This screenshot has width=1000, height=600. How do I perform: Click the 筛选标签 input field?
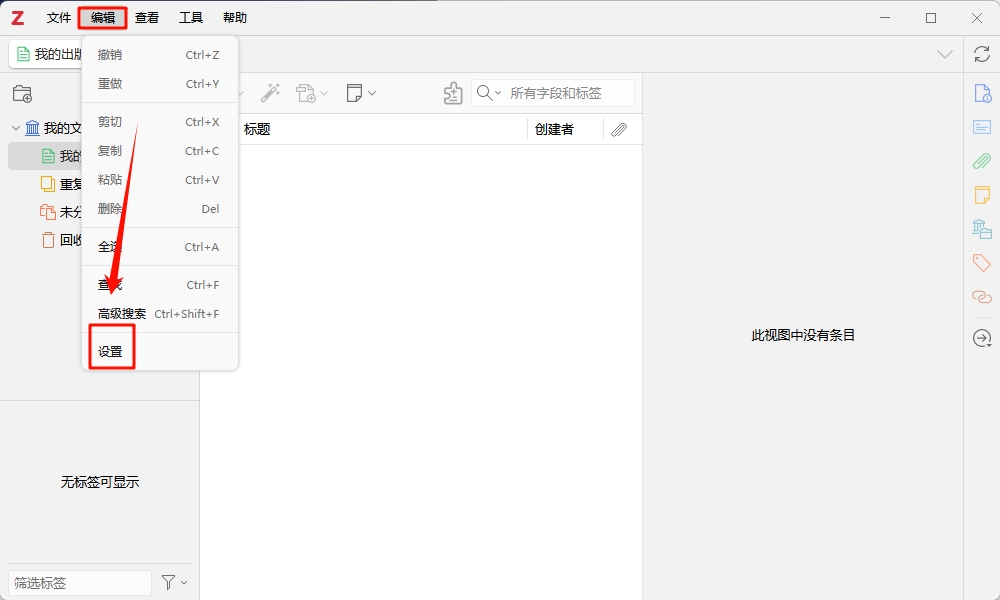[x=78, y=582]
